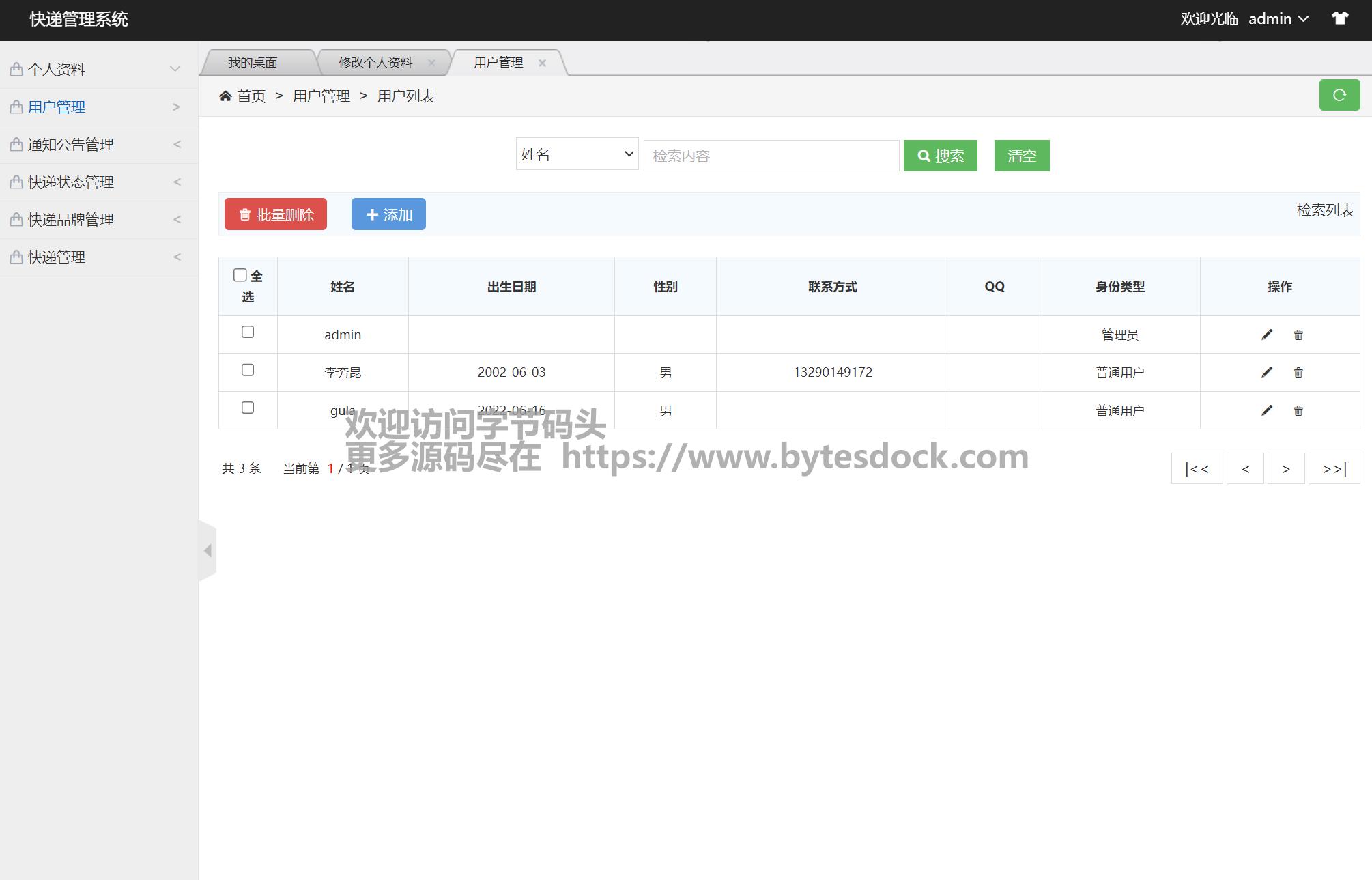Switch to the 我的桌面 tab
The width and height of the screenshot is (1372, 880).
[253, 63]
